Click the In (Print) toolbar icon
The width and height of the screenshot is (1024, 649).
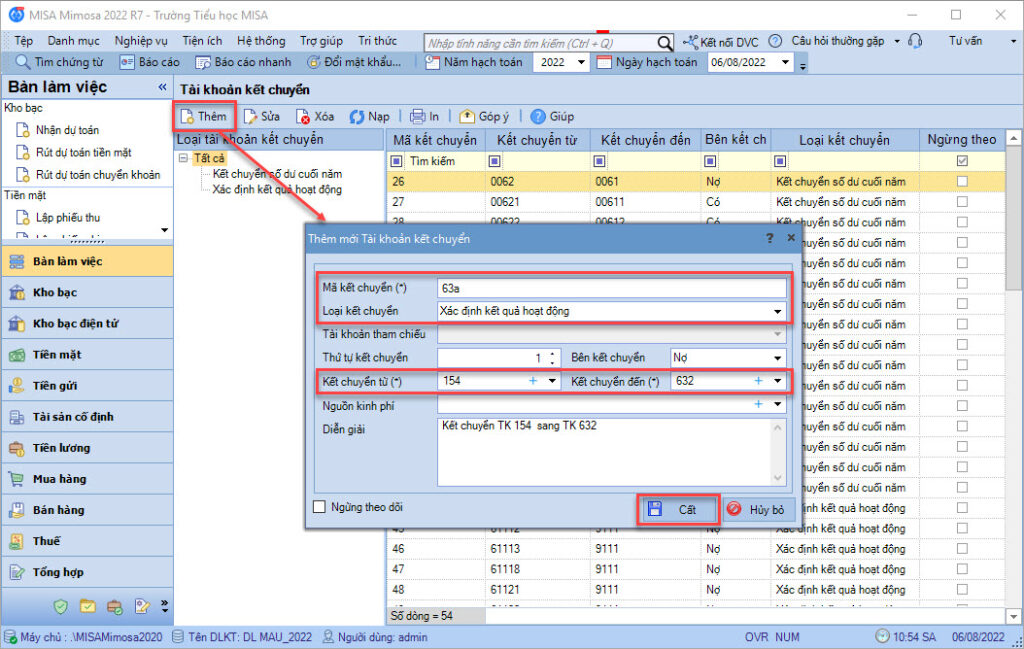(x=418, y=116)
